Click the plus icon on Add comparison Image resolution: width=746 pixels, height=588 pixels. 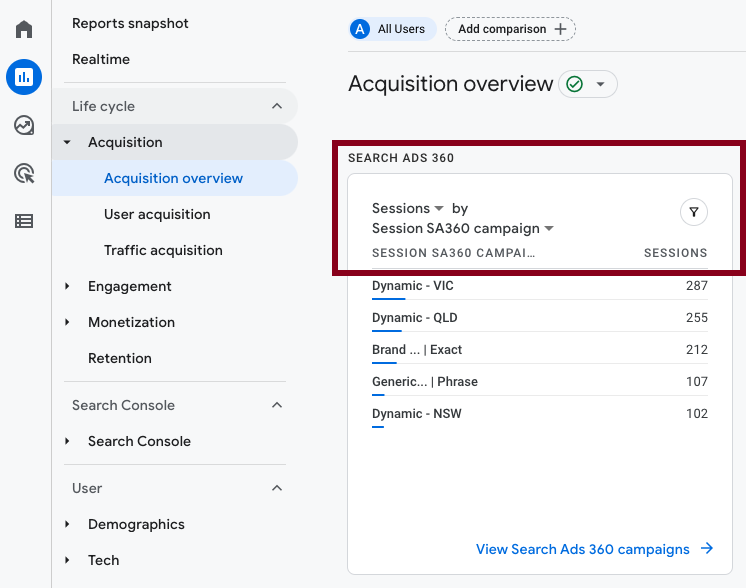pos(560,29)
